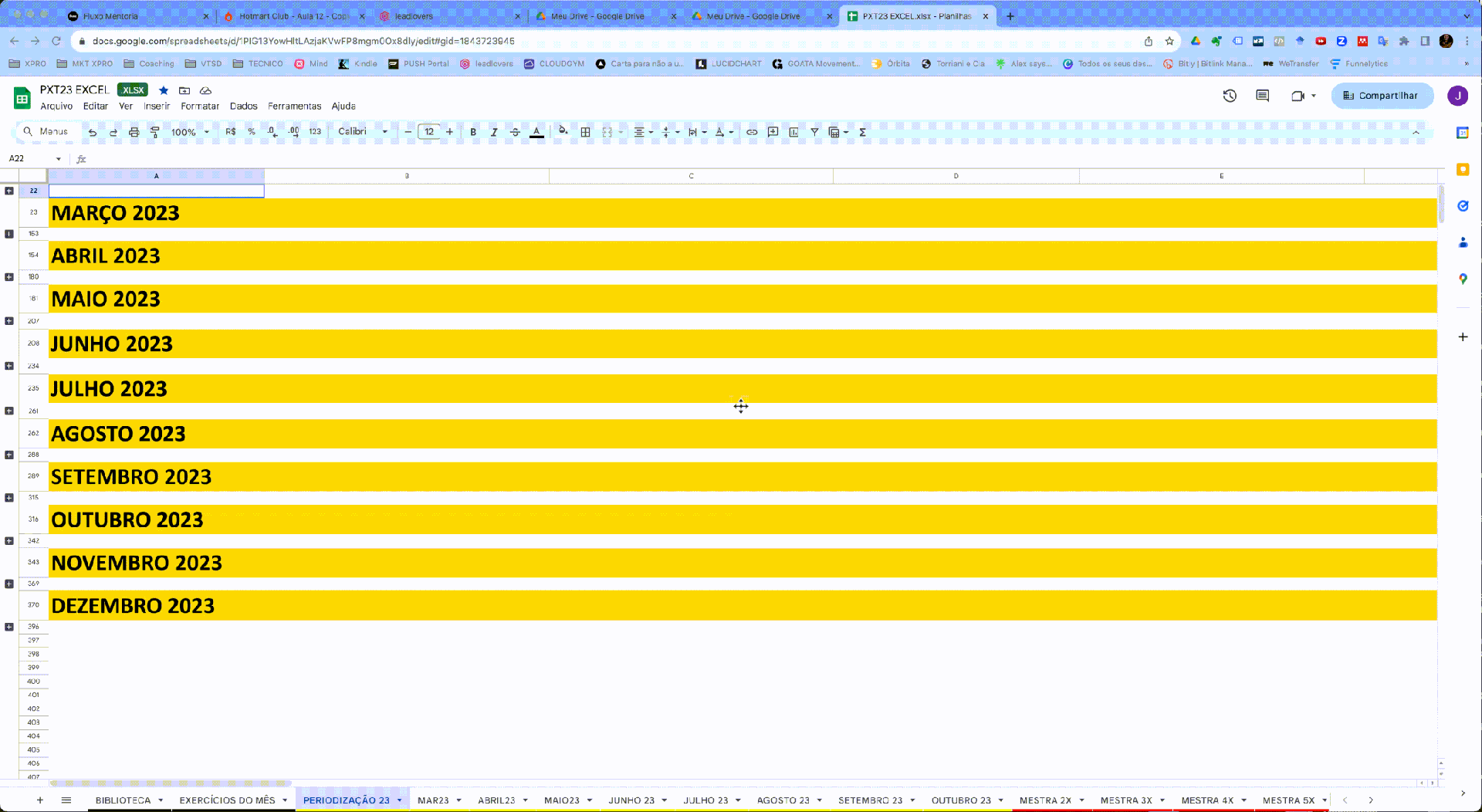Open the comments panel icon
This screenshot has height=812, width=1482.
(x=1263, y=96)
